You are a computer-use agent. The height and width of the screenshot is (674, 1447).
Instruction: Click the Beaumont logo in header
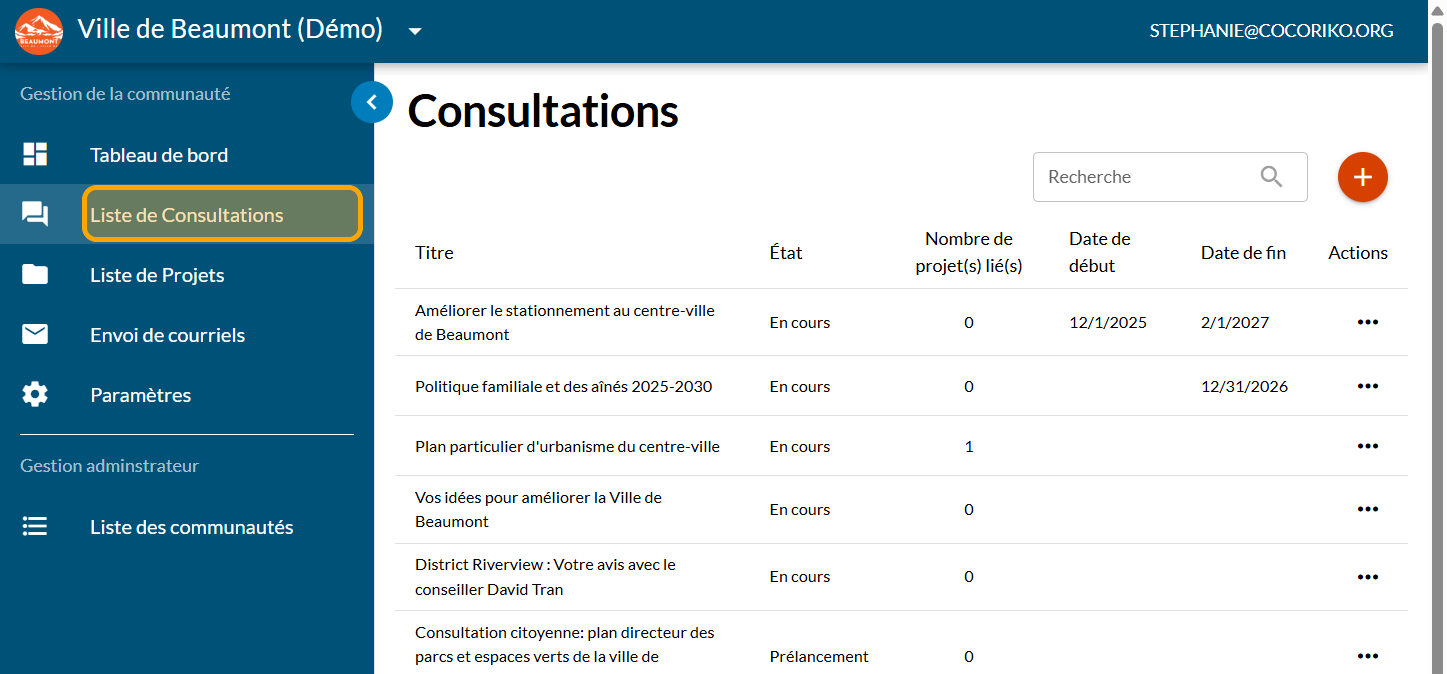click(38, 31)
